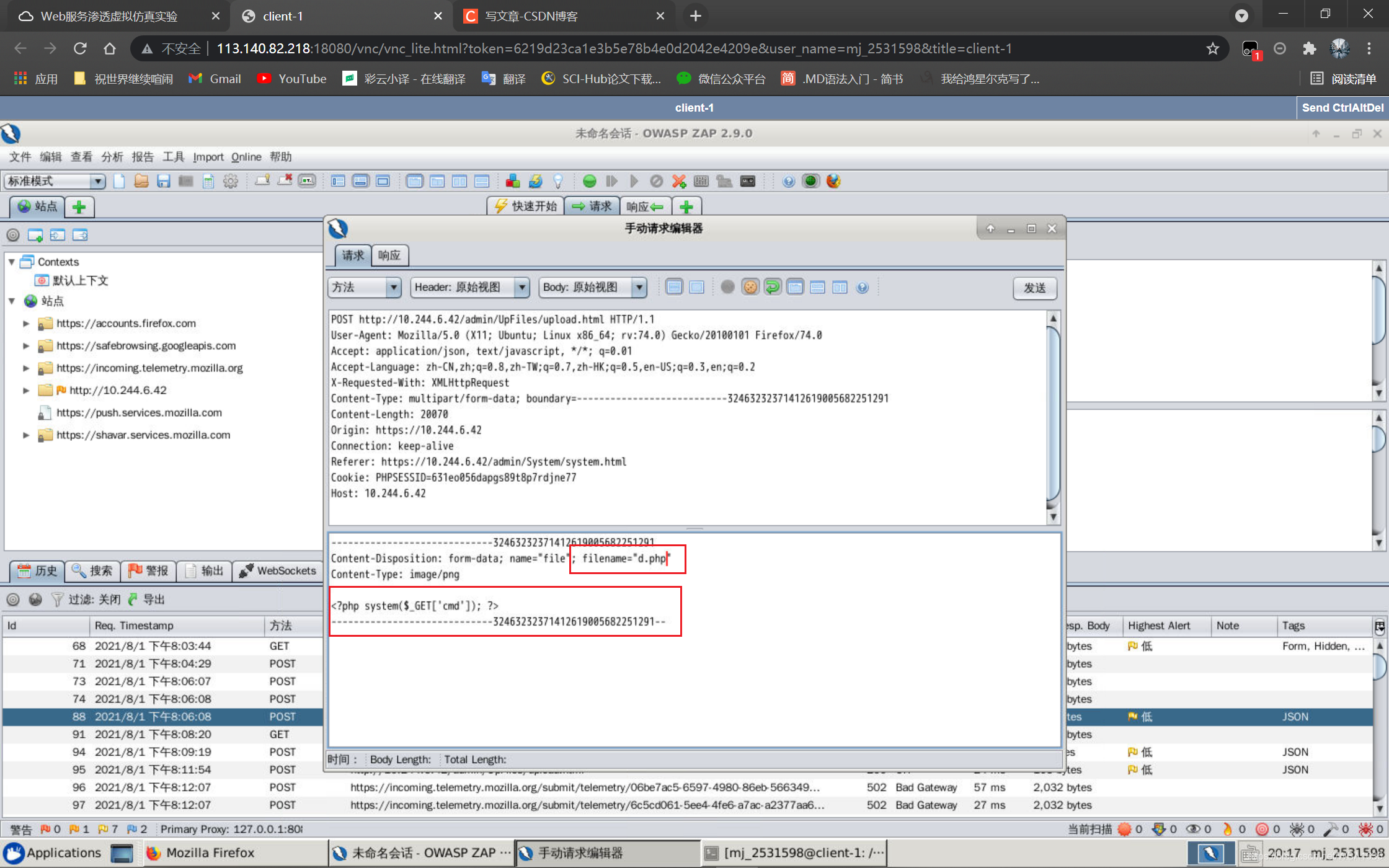
Task: Open the 文件 menu
Action: (20, 157)
